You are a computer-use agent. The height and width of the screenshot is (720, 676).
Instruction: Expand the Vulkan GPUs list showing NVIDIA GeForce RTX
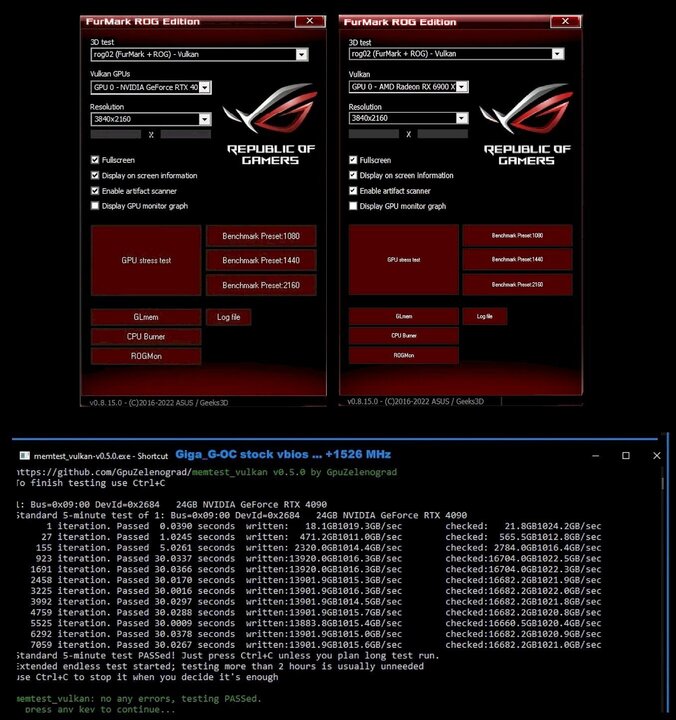click(205, 88)
